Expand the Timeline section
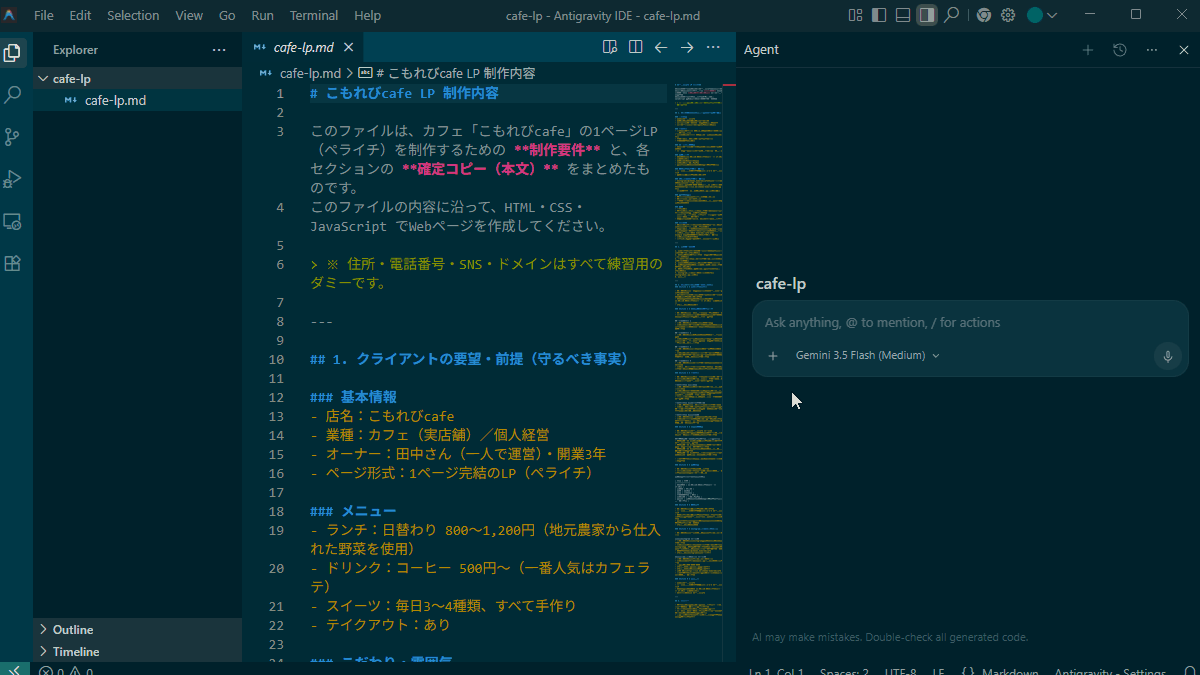1200x675 pixels. pyautogui.click(x=137, y=651)
